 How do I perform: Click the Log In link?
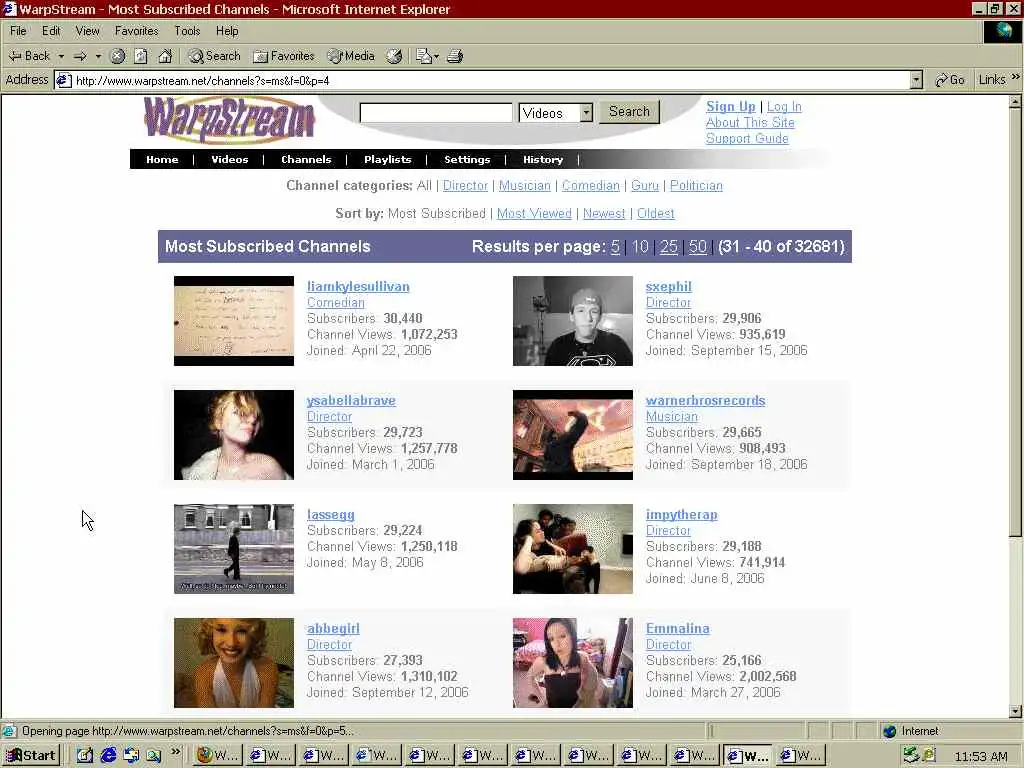click(x=784, y=106)
